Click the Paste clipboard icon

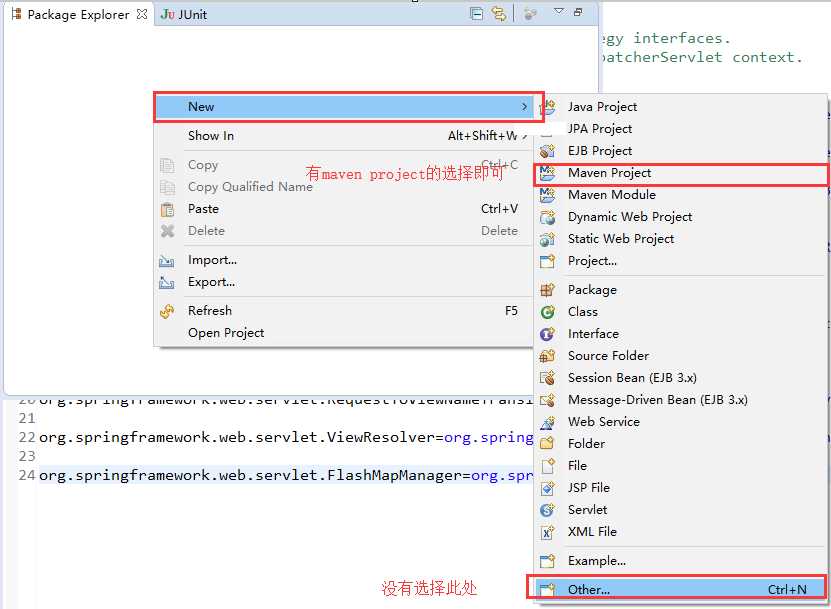(x=167, y=210)
